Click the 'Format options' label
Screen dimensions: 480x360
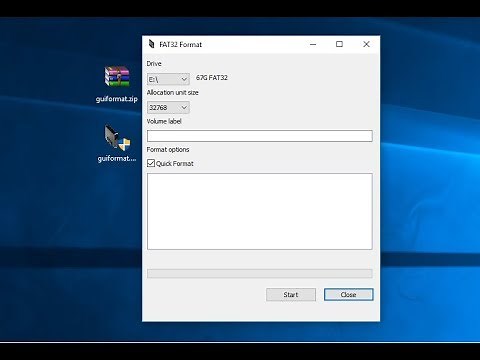(x=168, y=150)
